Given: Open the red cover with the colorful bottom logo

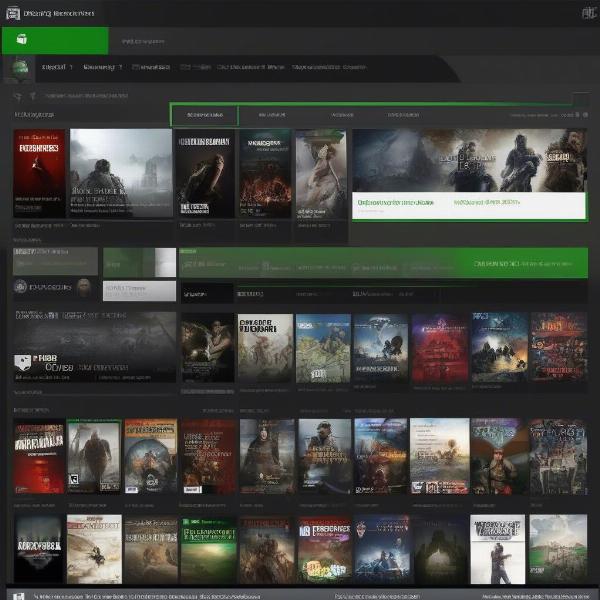Looking at the screenshot, I should [x=324, y=550].
